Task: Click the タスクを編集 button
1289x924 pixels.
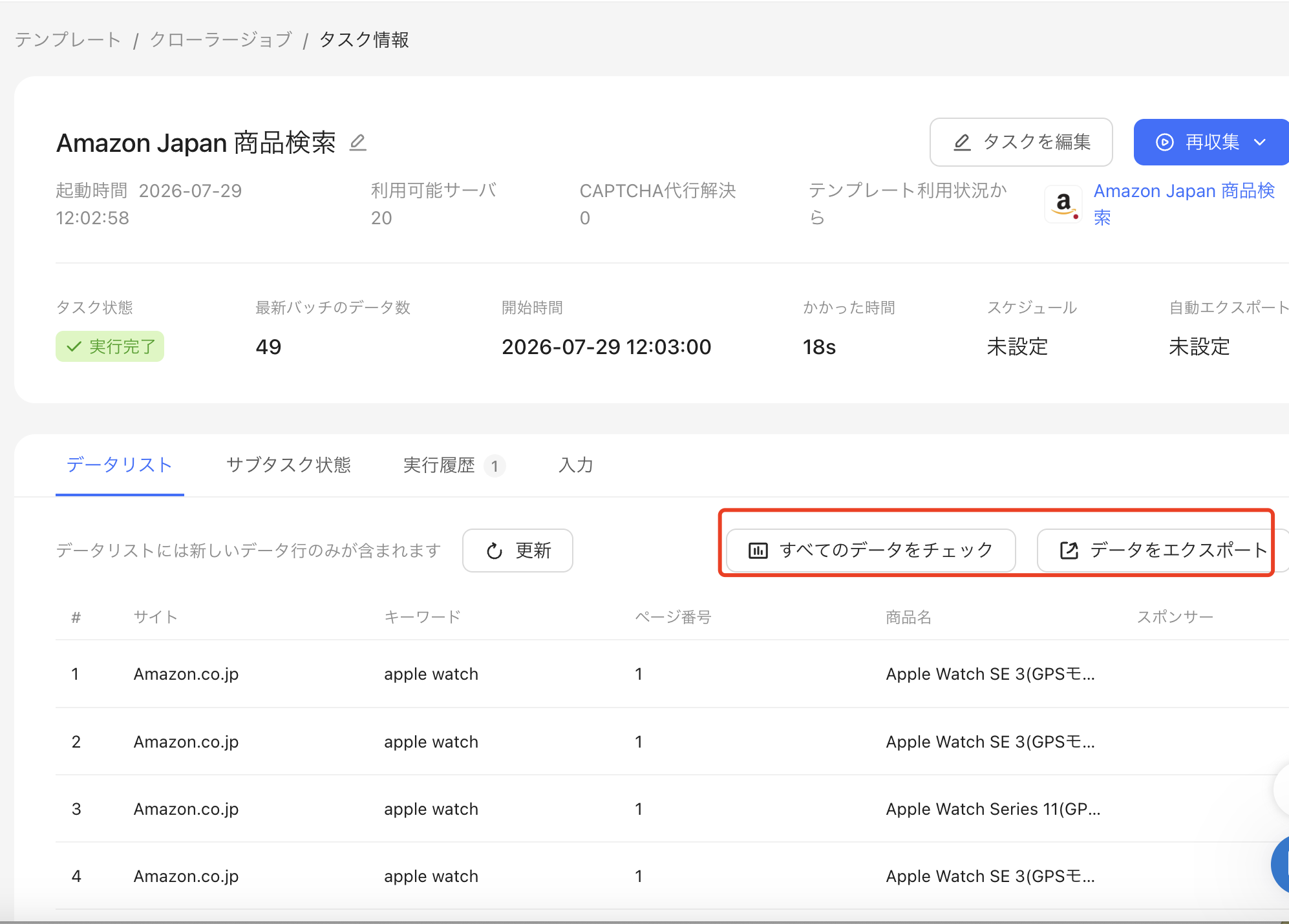Action: [x=1021, y=142]
